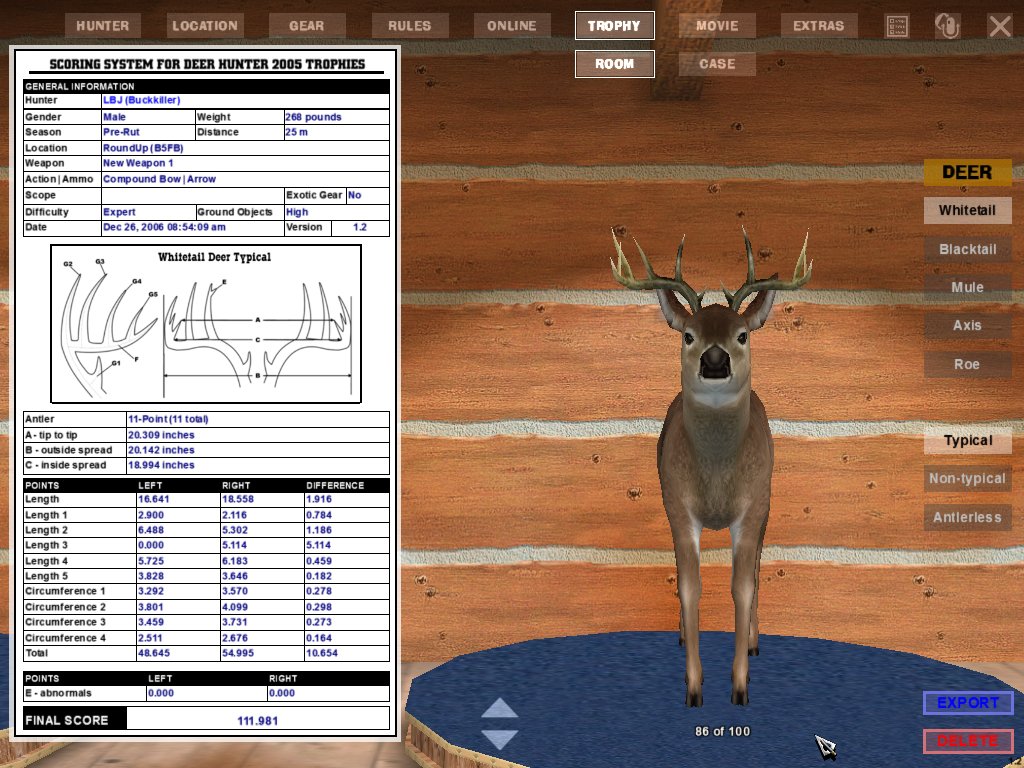Select Whitetail species filter
The width and height of the screenshot is (1024, 768).
(967, 210)
